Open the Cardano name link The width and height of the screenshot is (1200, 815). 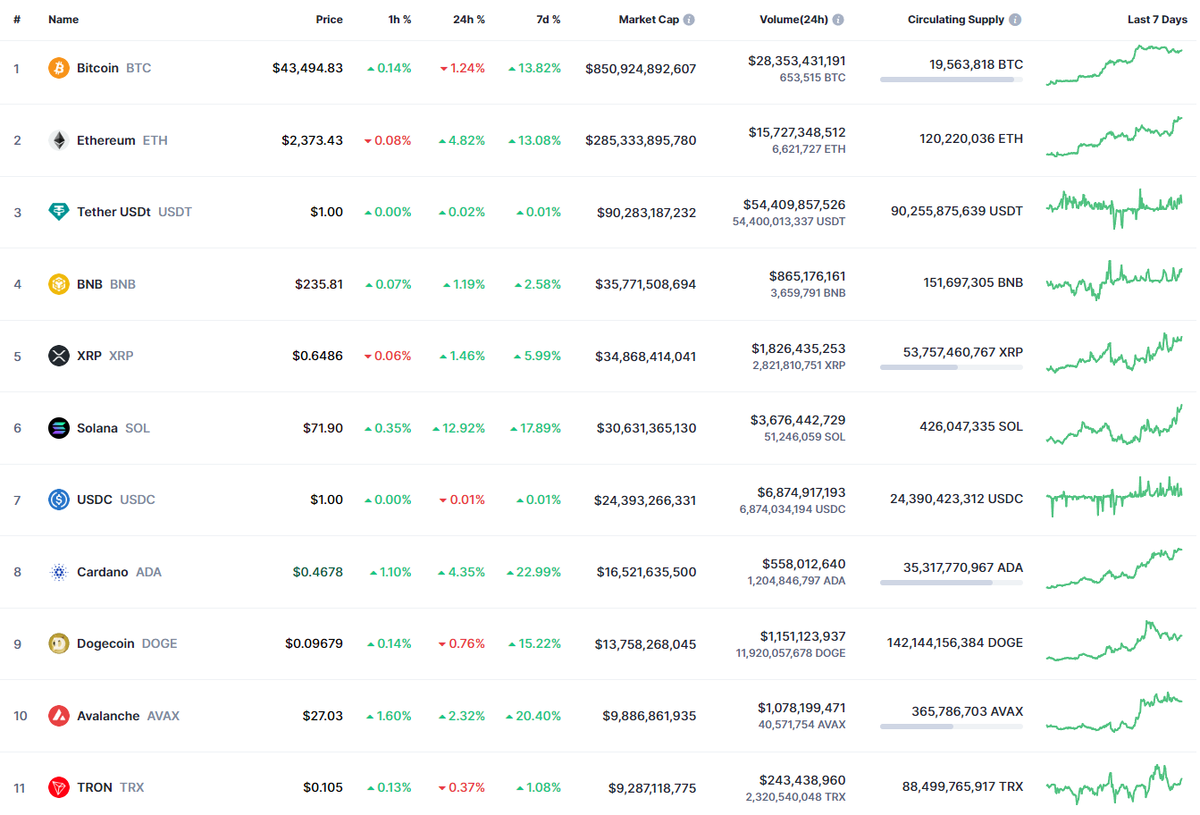click(103, 572)
